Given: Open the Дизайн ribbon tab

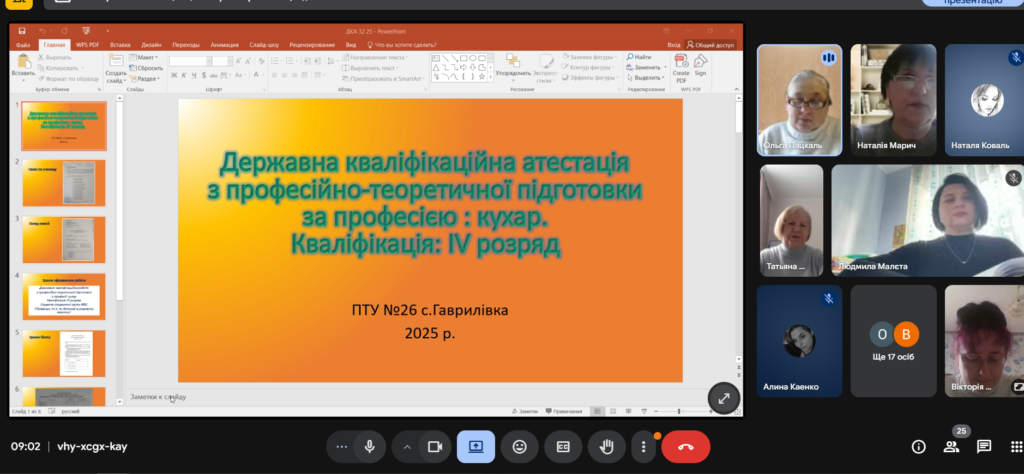Looking at the screenshot, I should click(151, 45).
